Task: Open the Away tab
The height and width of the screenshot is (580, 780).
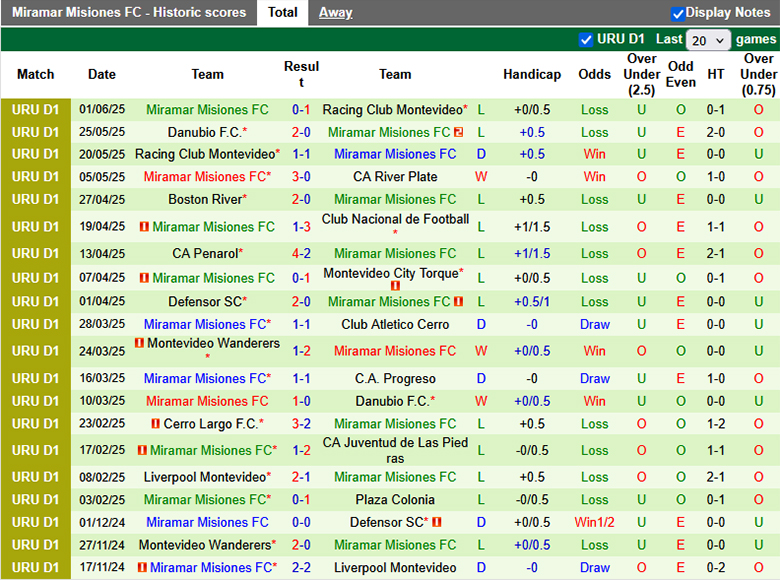Action: point(335,12)
